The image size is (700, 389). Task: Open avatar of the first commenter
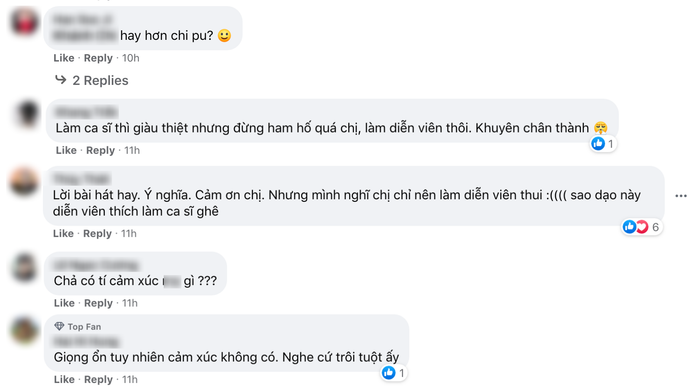(x=24, y=21)
